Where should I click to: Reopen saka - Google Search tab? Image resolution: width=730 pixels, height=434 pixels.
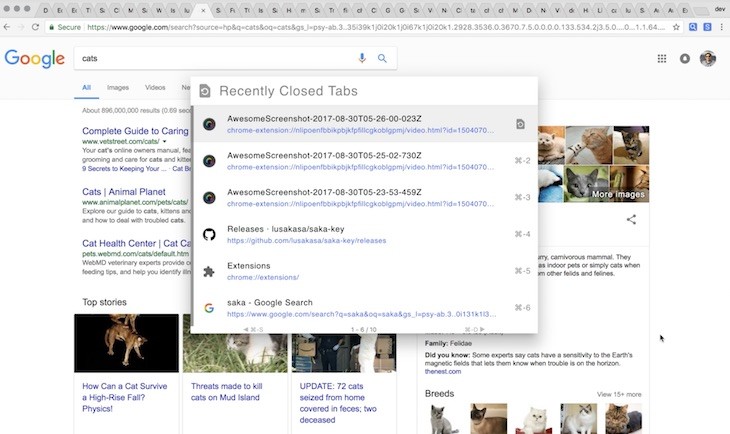(365, 308)
